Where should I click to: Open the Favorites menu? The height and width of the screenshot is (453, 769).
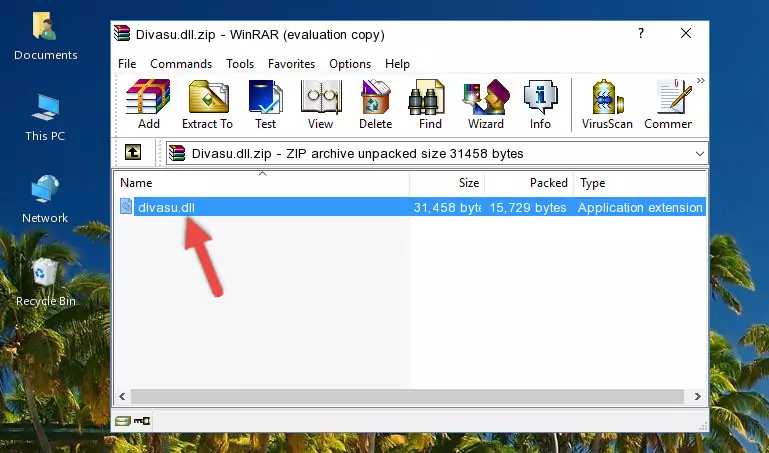[x=291, y=64]
